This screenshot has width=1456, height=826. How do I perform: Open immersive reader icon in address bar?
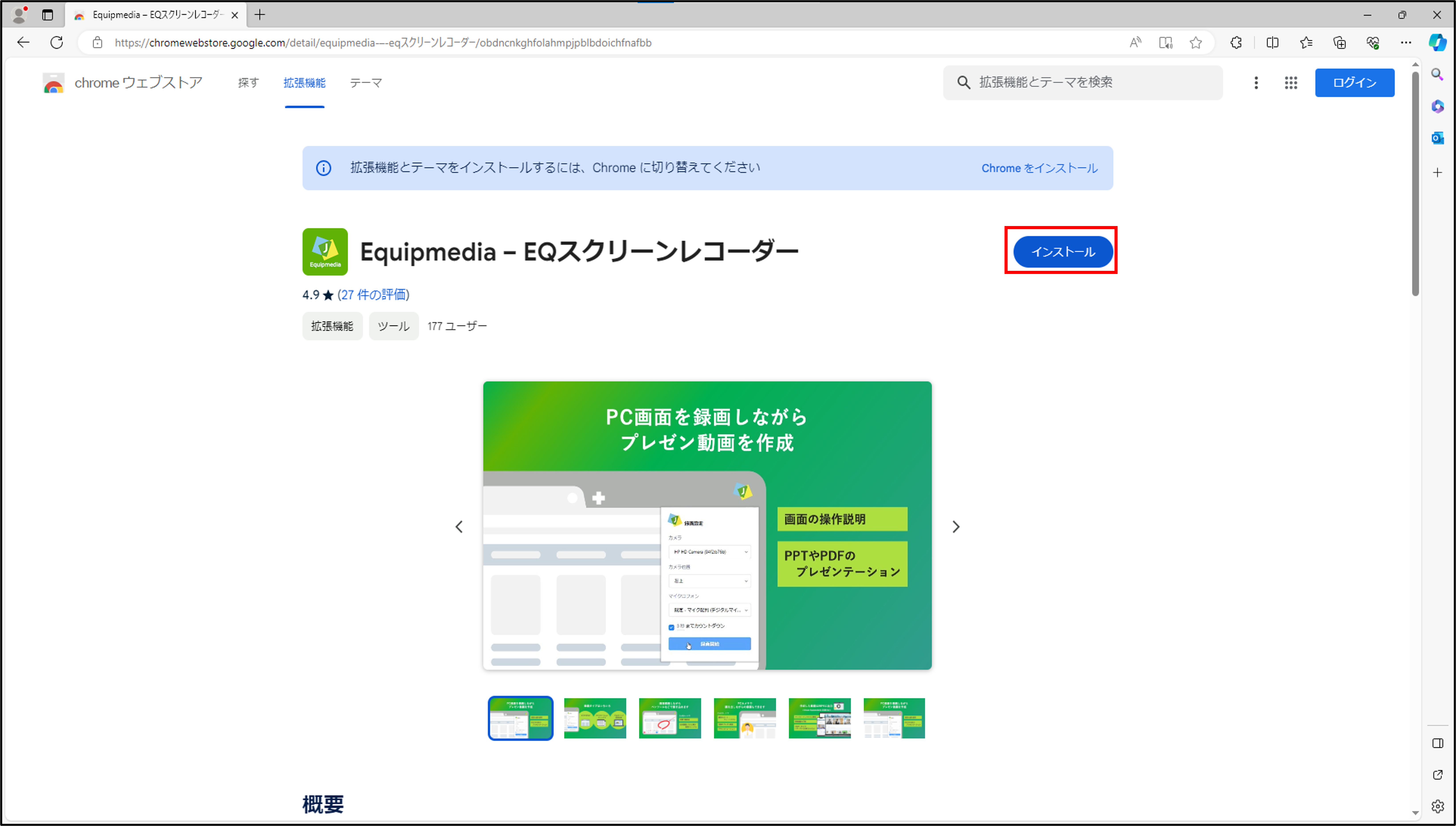(1166, 43)
